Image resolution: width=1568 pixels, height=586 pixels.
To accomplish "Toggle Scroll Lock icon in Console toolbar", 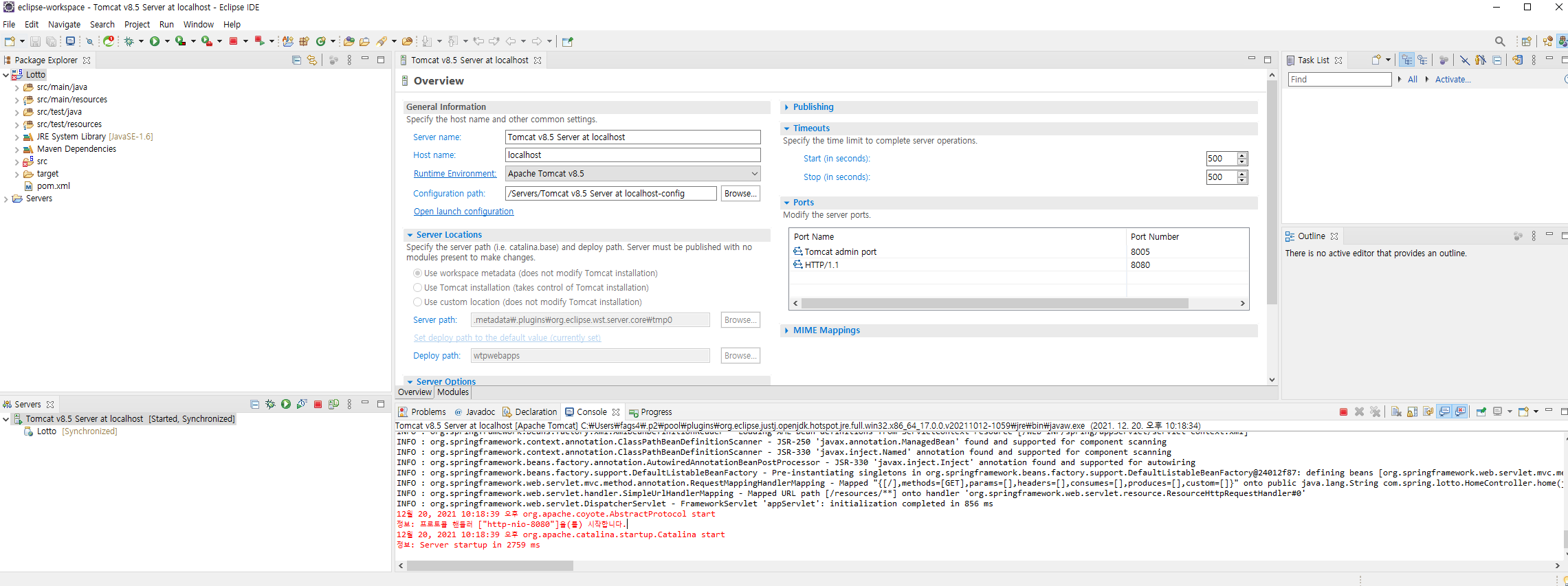I will coord(1412,412).
